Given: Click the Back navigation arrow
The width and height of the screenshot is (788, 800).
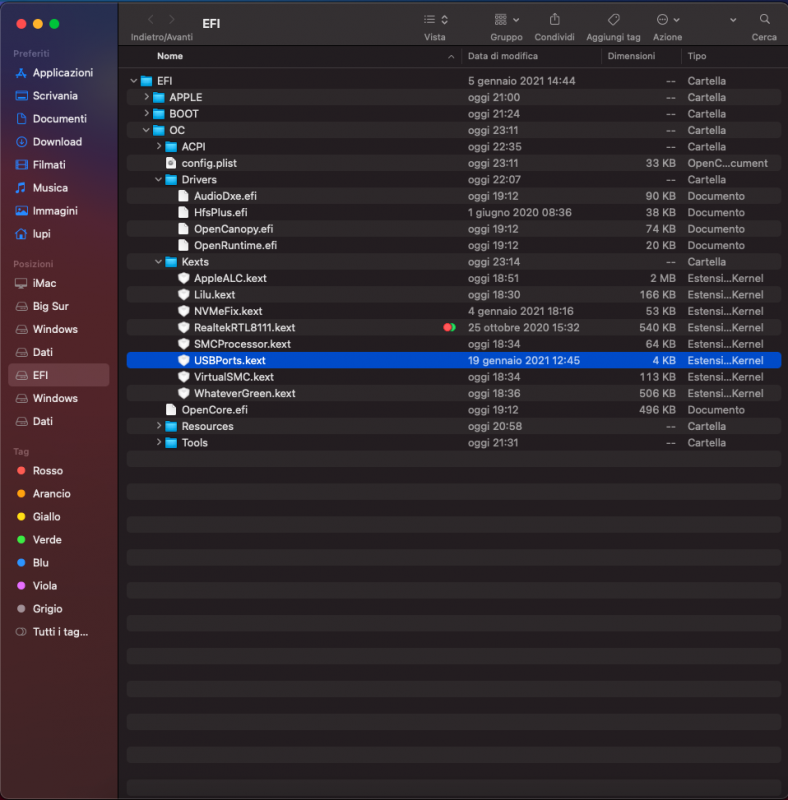Looking at the screenshot, I should pos(151,19).
